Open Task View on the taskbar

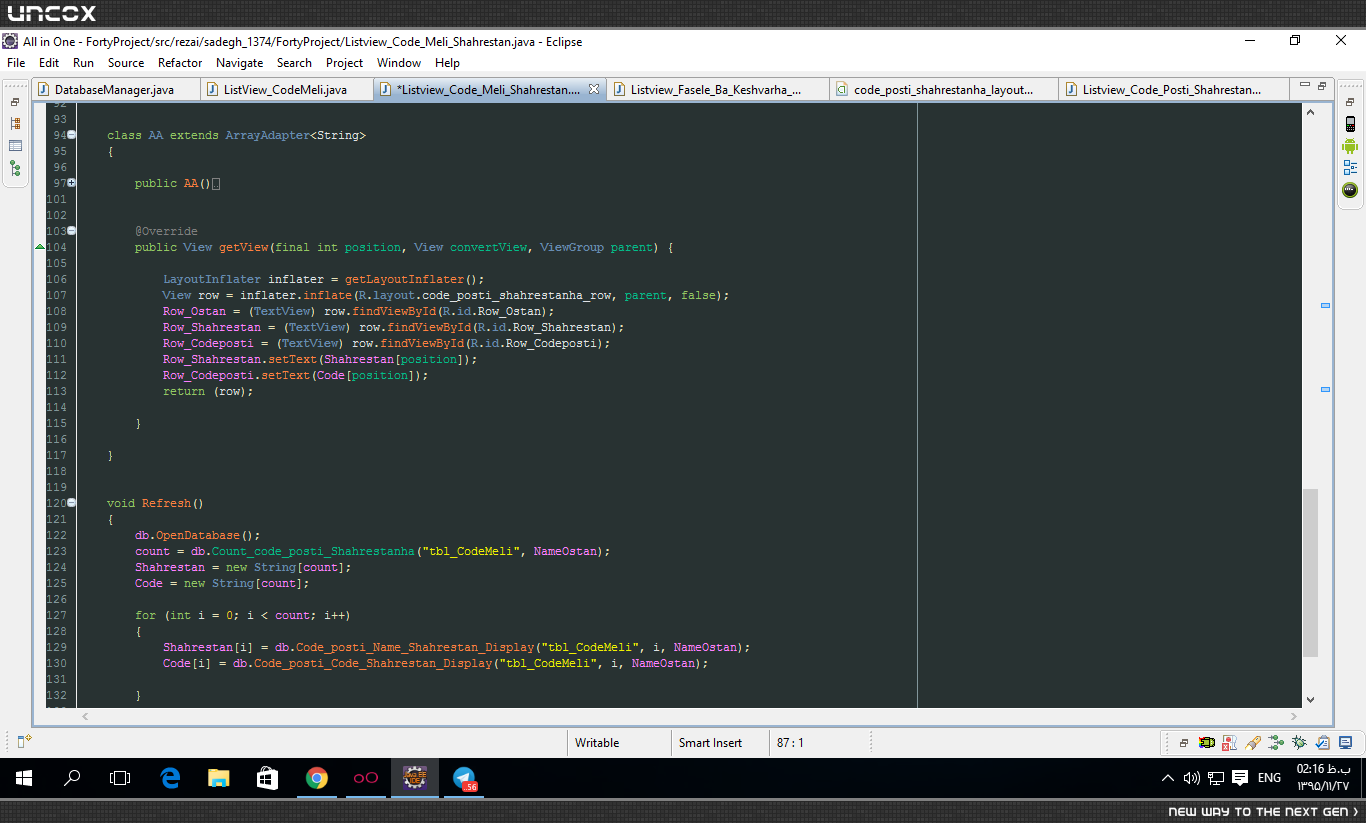pos(120,778)
